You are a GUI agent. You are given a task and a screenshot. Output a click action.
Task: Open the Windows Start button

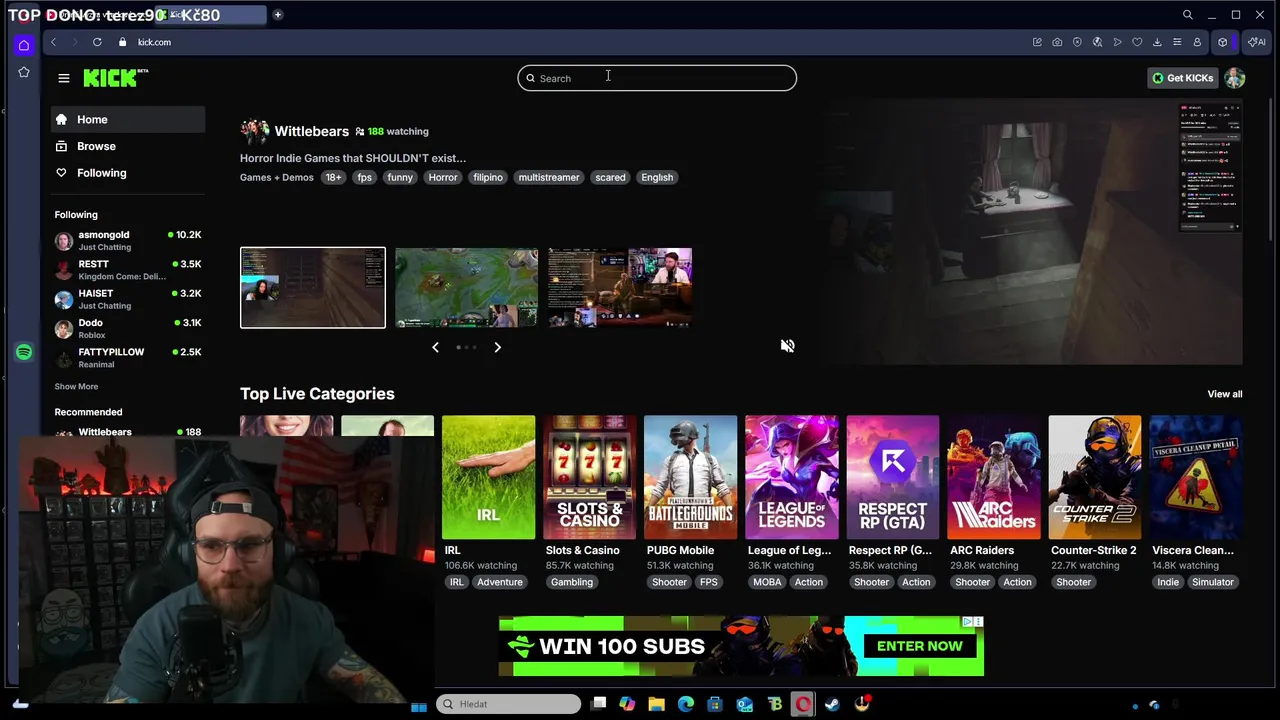click(419, 705)
